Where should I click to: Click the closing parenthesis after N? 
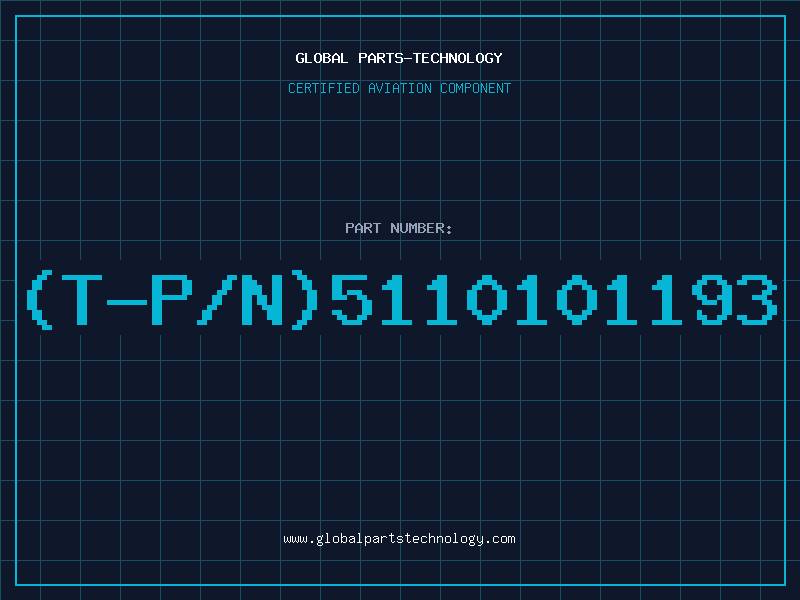(305, 300)
